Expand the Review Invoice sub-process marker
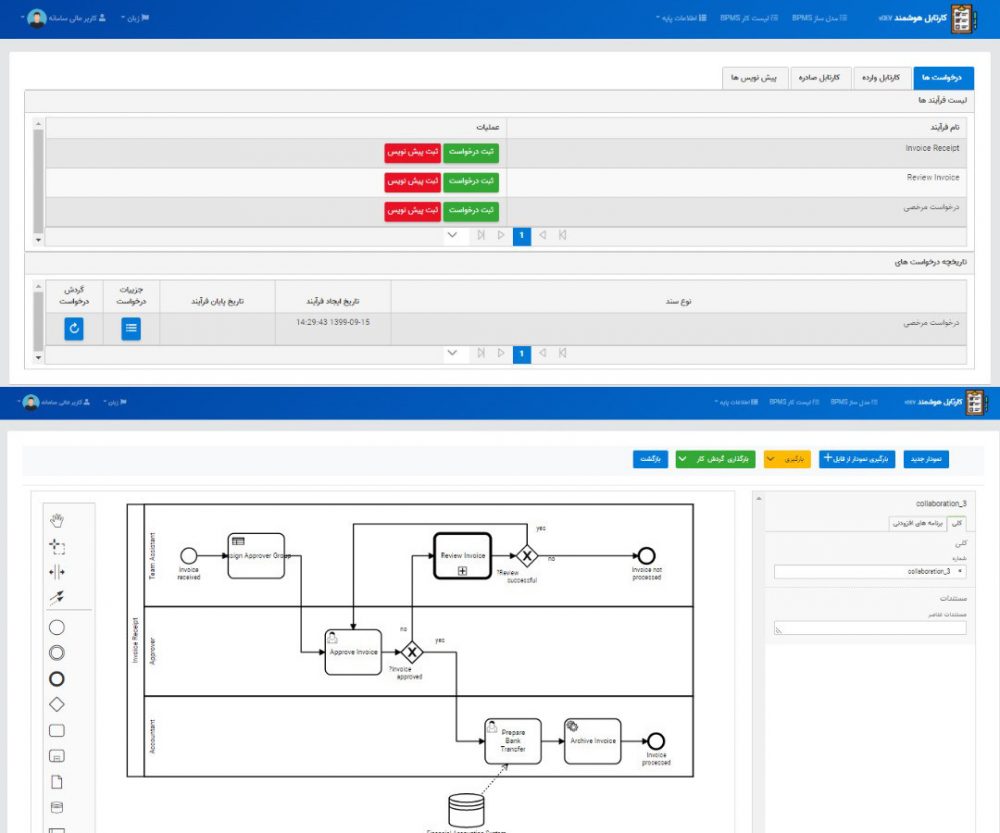The image size is (1000, 833). pyautogui.click(x=462, y=570)
